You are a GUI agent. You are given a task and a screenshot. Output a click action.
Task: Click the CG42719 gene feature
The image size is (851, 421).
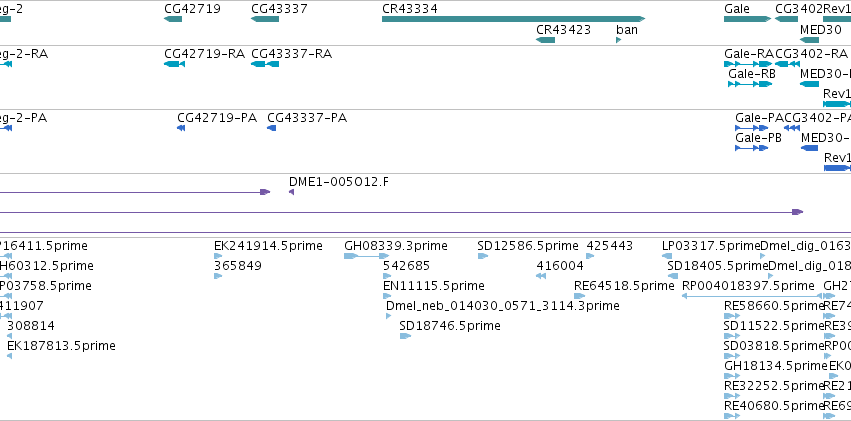pos(173,19)
